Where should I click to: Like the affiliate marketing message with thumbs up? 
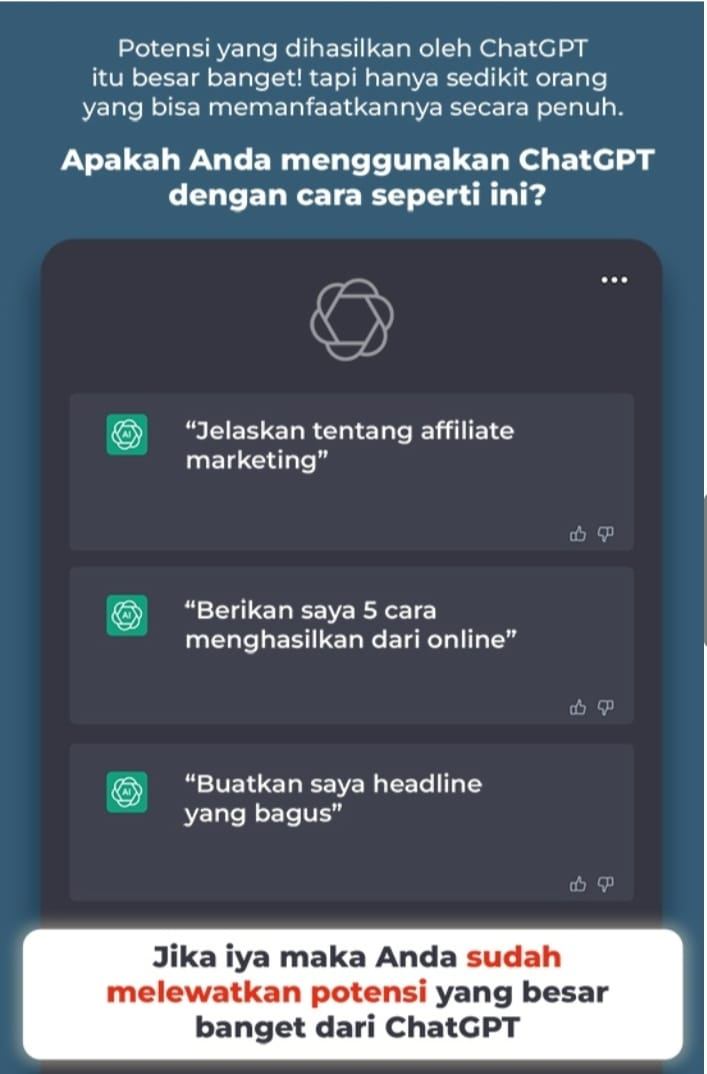click(x=578, y=534)
